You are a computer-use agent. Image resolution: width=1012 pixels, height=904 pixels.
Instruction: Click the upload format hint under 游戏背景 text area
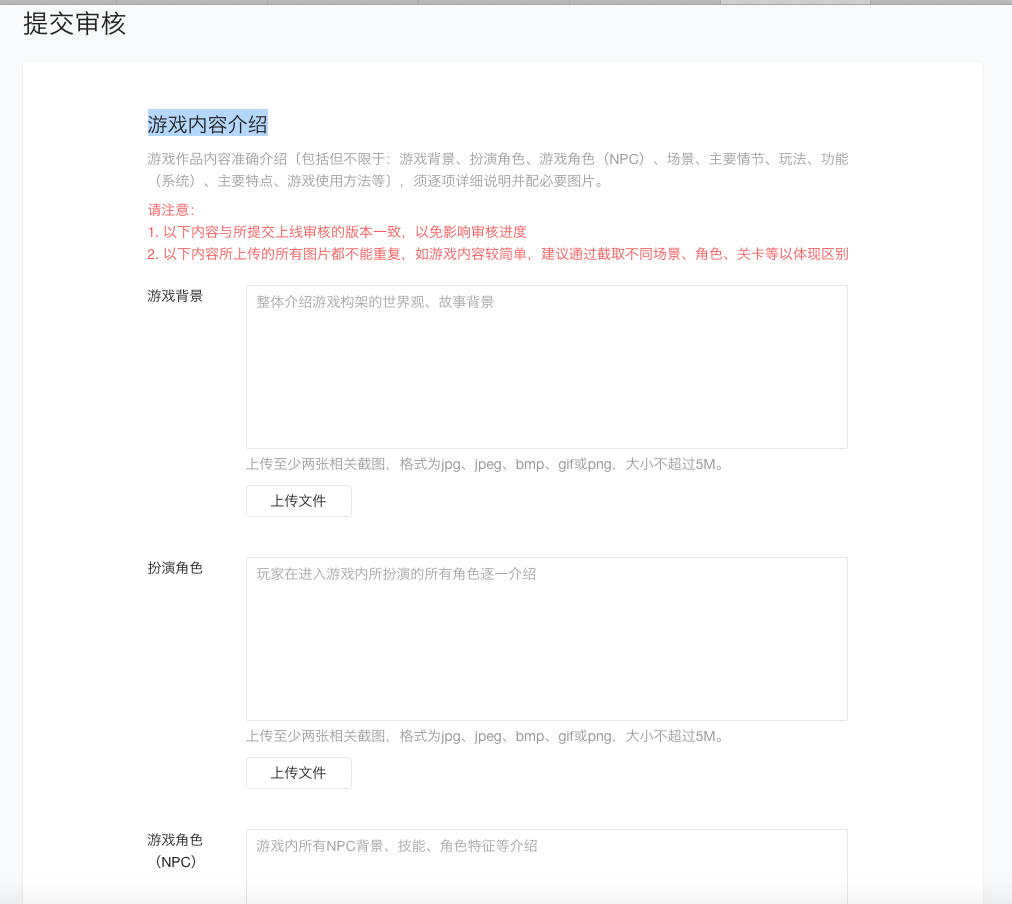(485, 464)
